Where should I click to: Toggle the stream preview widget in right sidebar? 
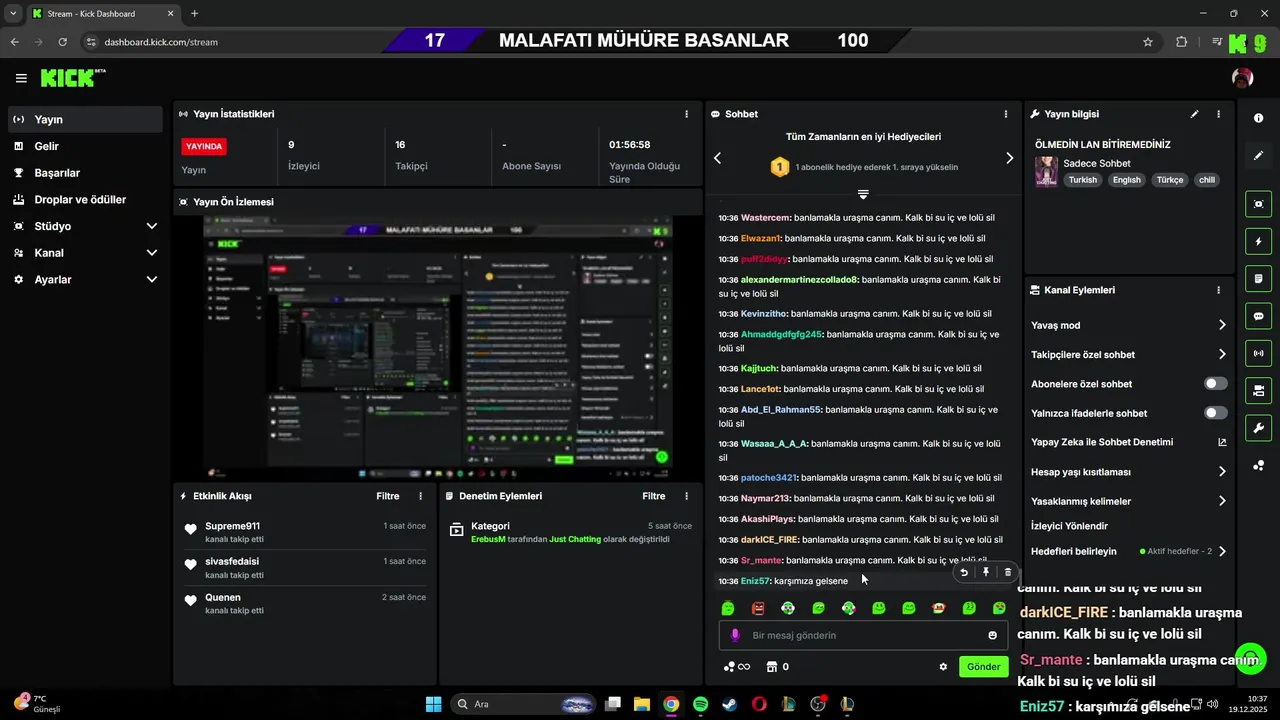[1258, 204]
